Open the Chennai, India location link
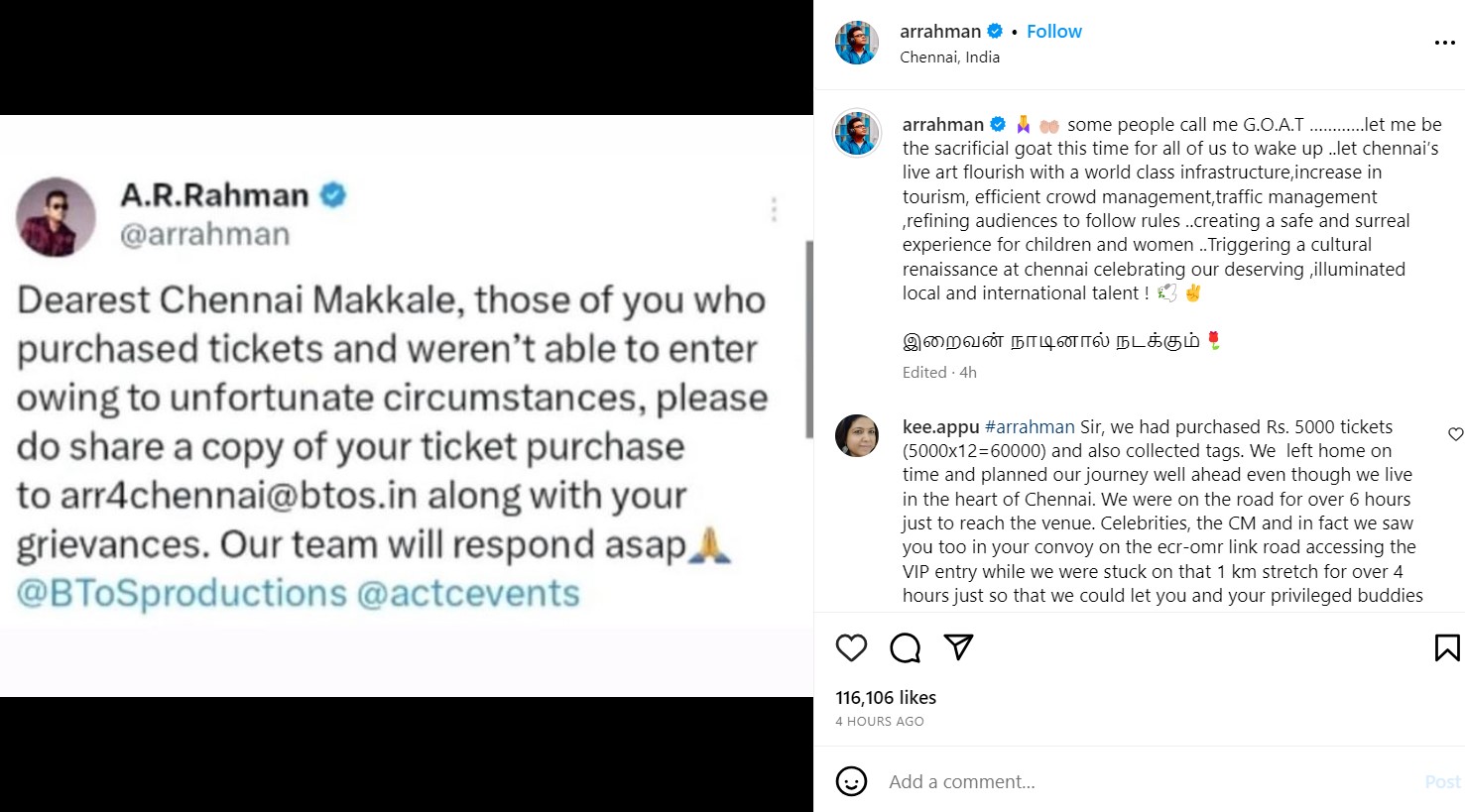1465x812 pixels. click(x=949, y=58)
